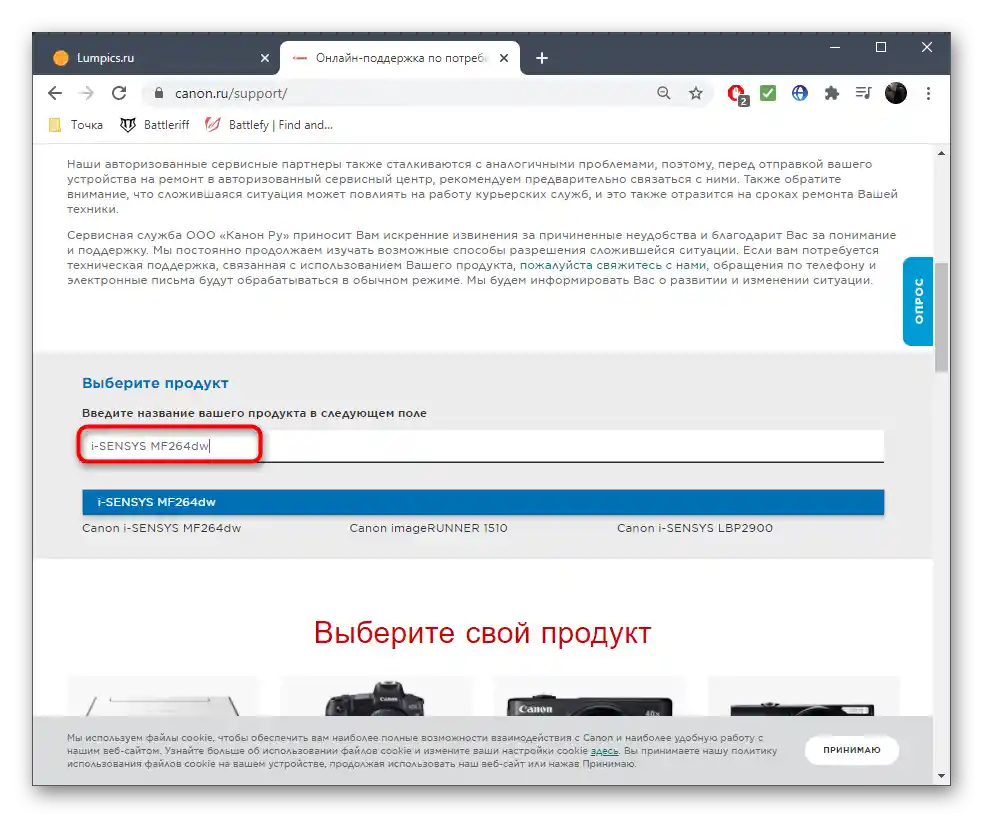
Task: Close the Canon online support tab
Action: tap(504, 58)
